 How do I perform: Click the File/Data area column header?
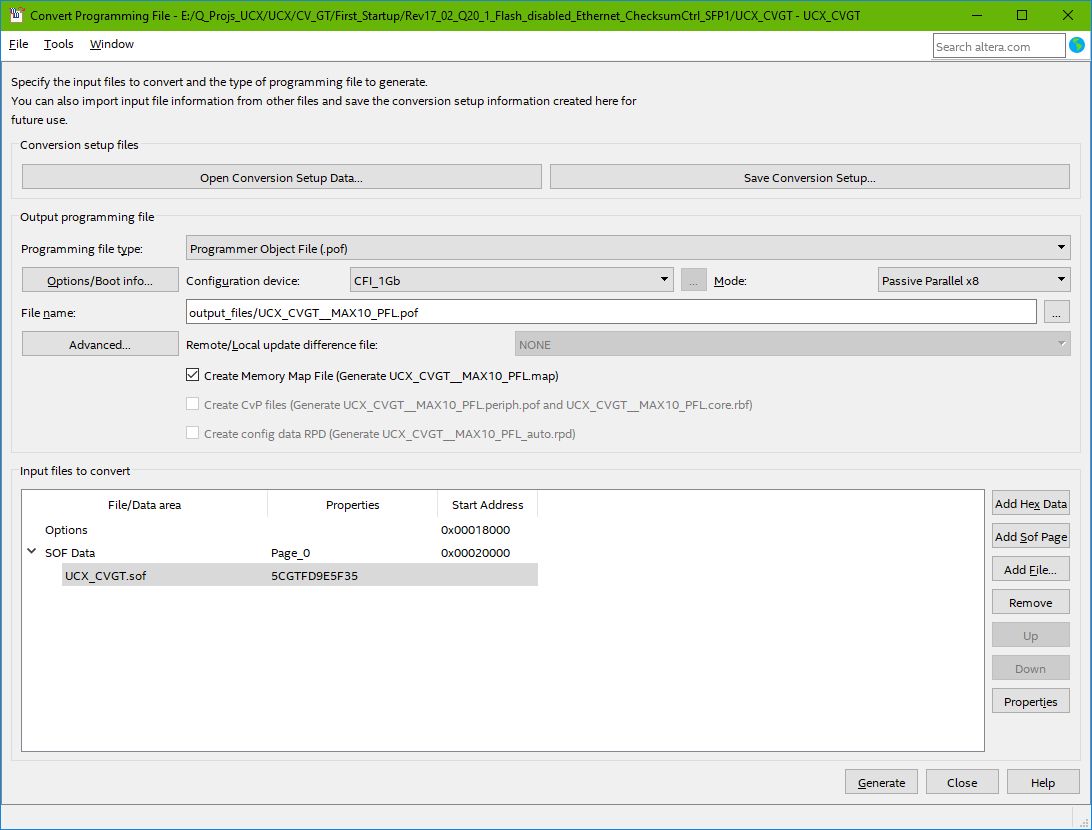point(144,505)
